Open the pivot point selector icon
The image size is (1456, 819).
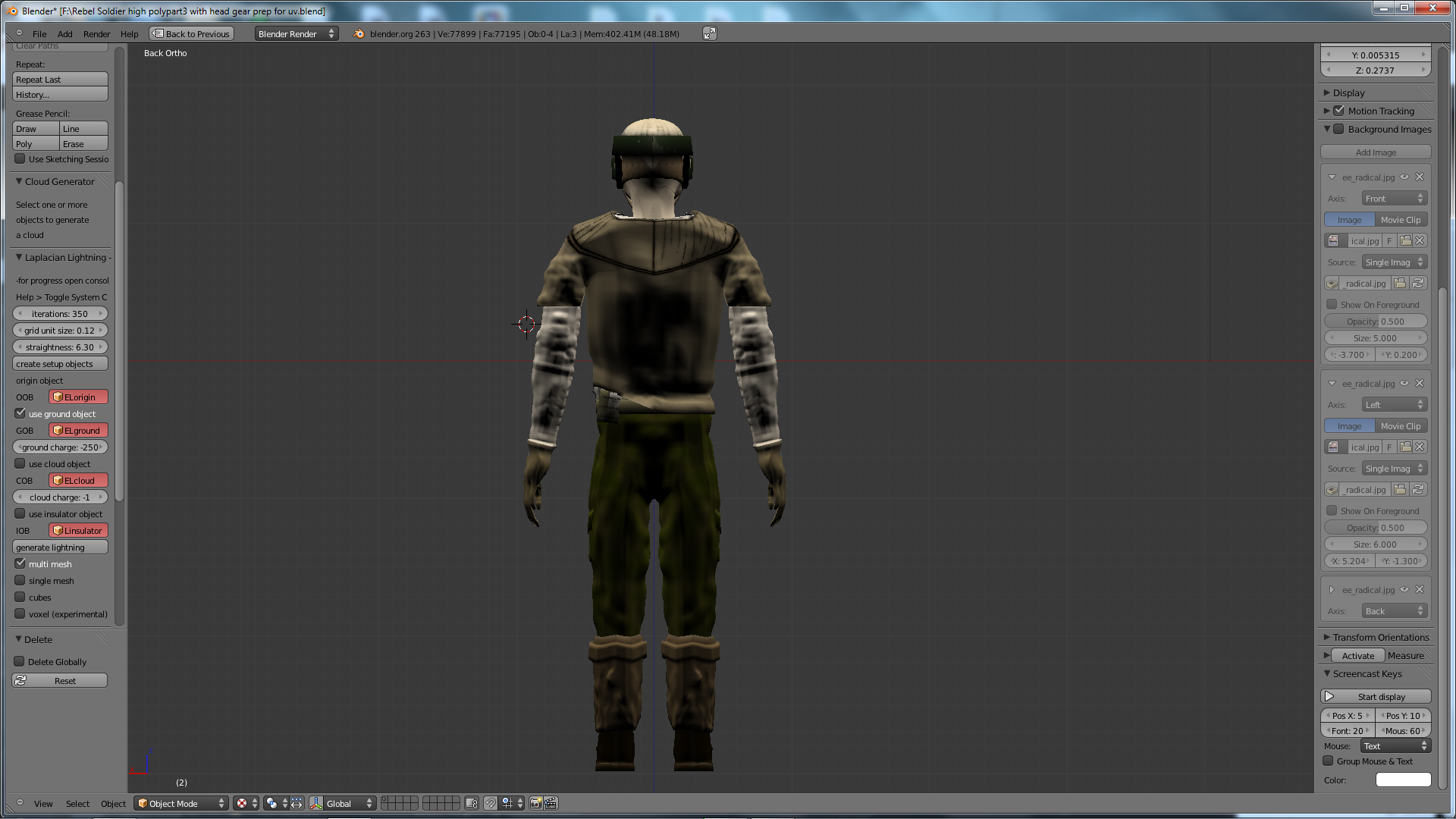(277, 803)
